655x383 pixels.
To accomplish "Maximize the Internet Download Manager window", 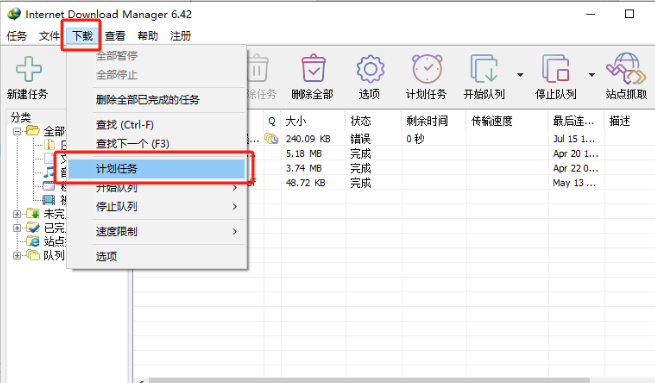I will [629, 14].
